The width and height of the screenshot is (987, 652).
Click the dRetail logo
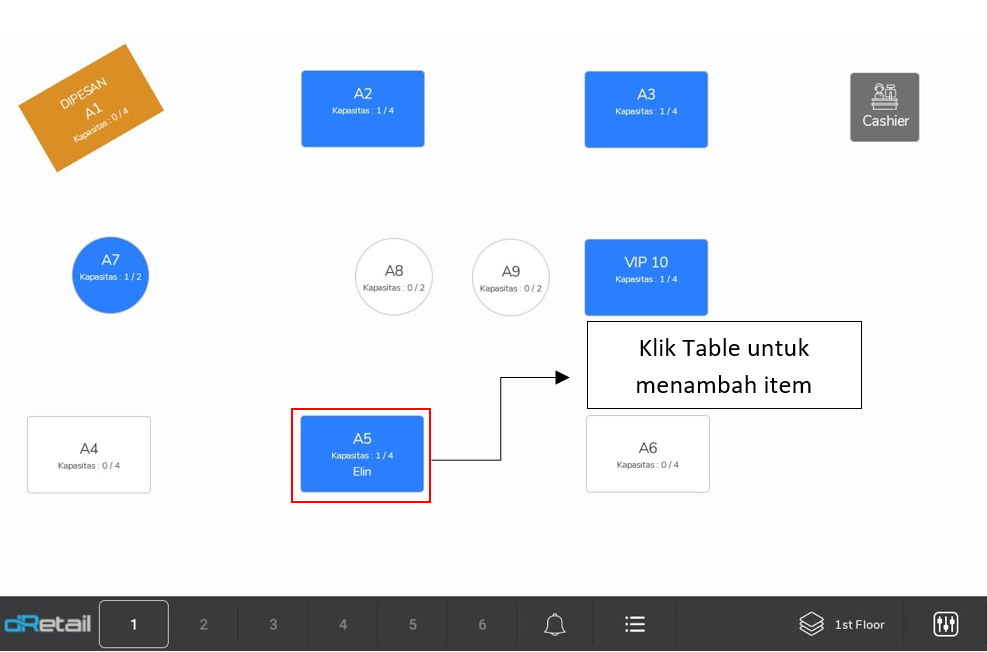tap(48, 624)
